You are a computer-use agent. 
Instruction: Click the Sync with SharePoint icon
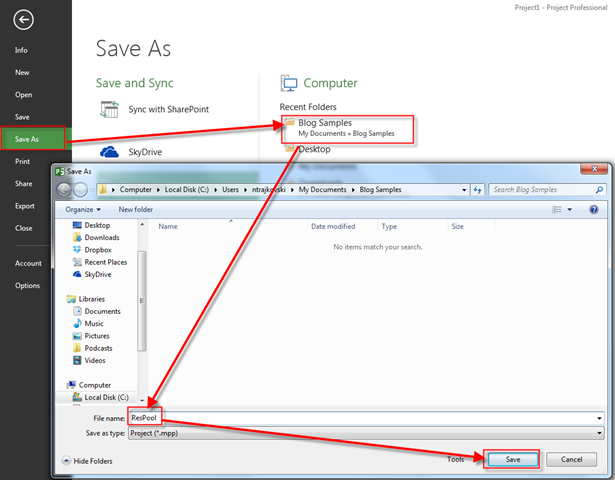click(110, 109)
